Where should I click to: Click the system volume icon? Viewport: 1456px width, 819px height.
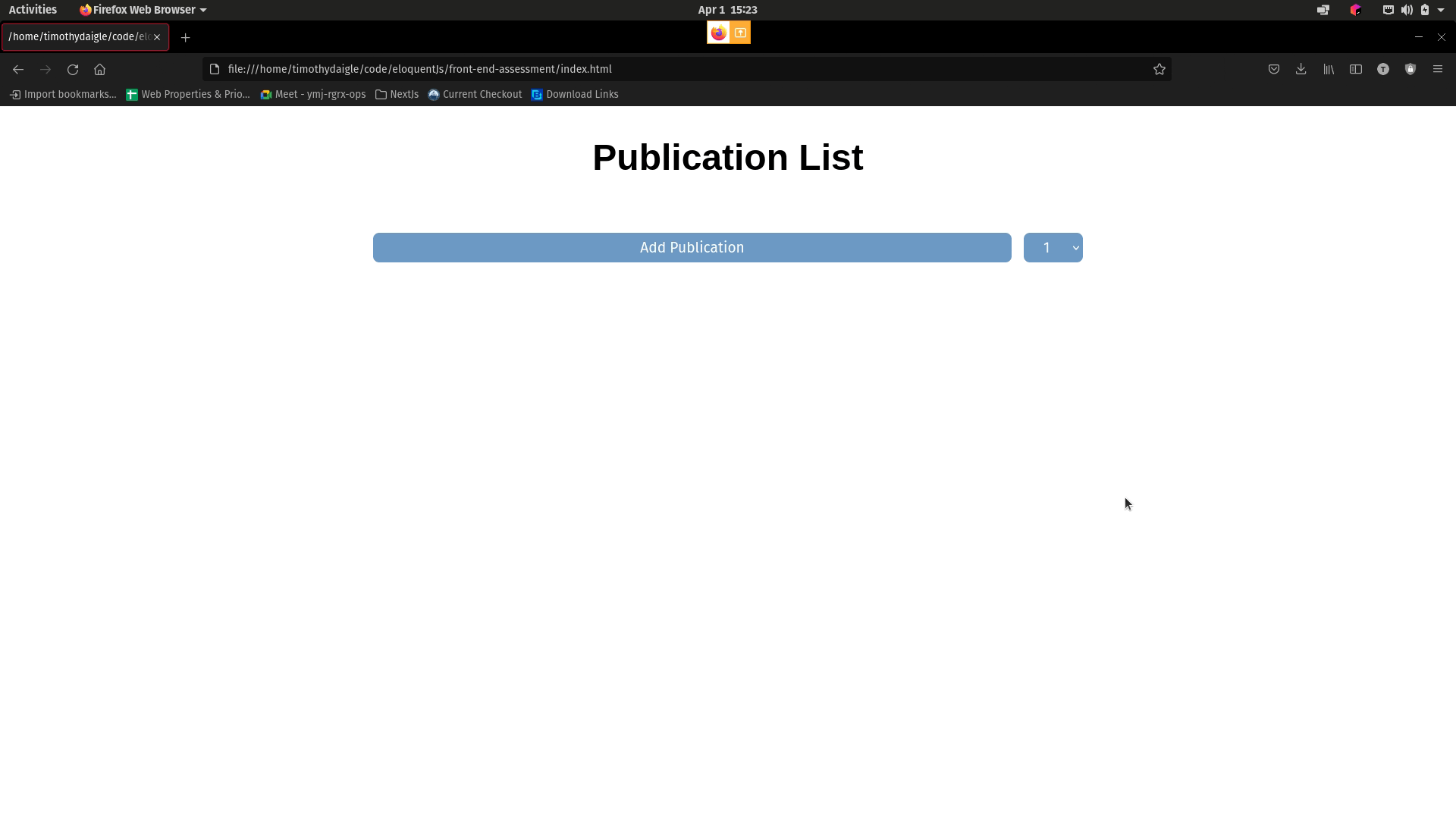[x=1407, y=10]
